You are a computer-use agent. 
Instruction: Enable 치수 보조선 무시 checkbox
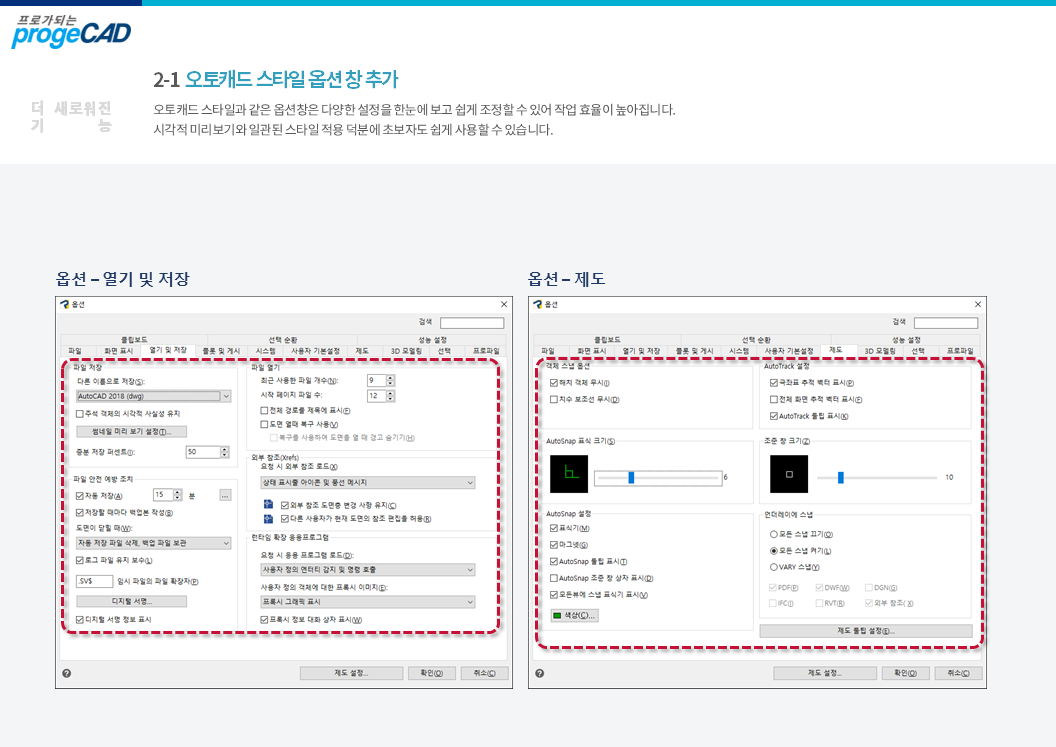(x=554, y=399)
